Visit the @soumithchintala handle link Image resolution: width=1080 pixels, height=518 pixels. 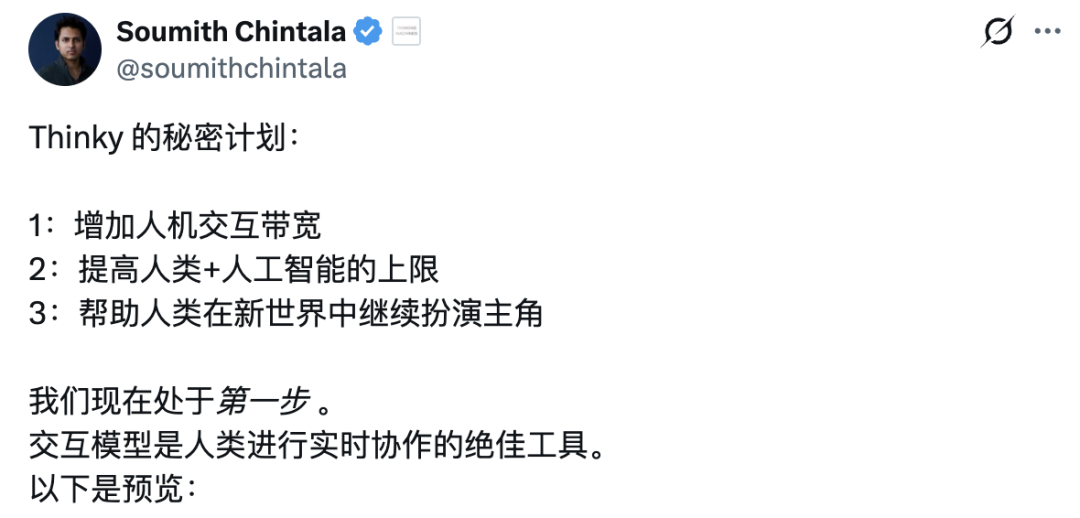pos(231,69)
